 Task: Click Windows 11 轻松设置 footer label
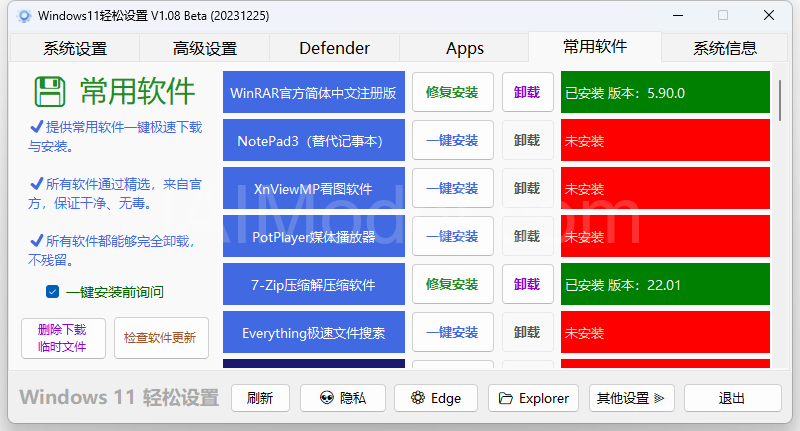tap(119, 398)
